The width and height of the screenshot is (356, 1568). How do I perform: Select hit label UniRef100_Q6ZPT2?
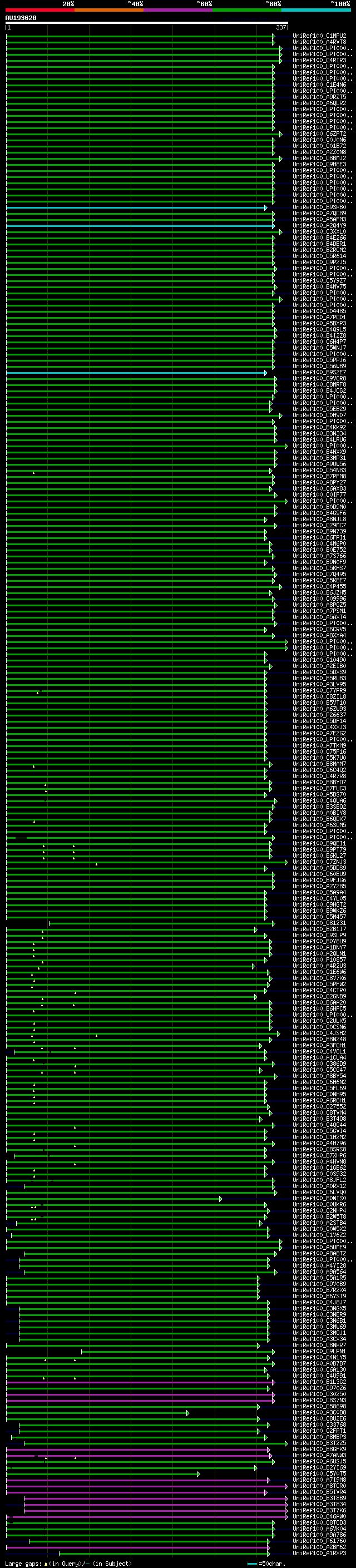point(319,134)
